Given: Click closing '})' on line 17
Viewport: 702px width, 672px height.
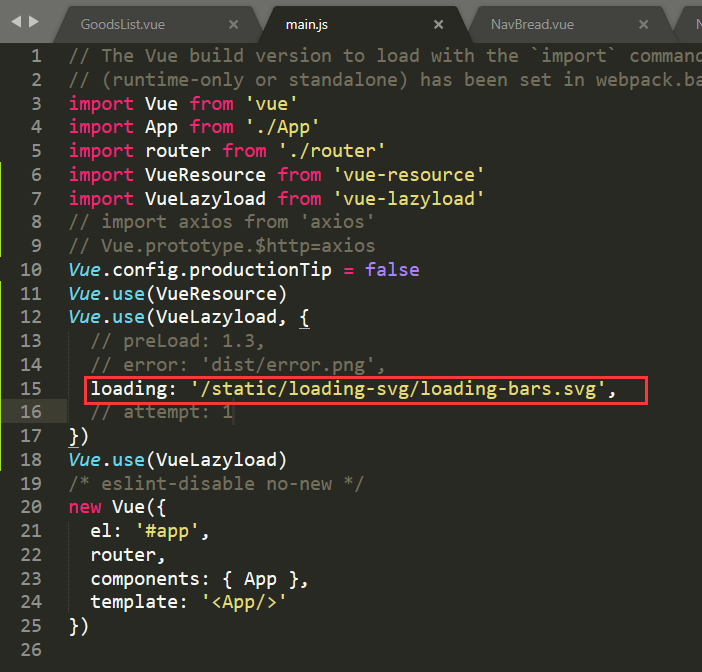Looking at the screenshot, I should [79, 436].
